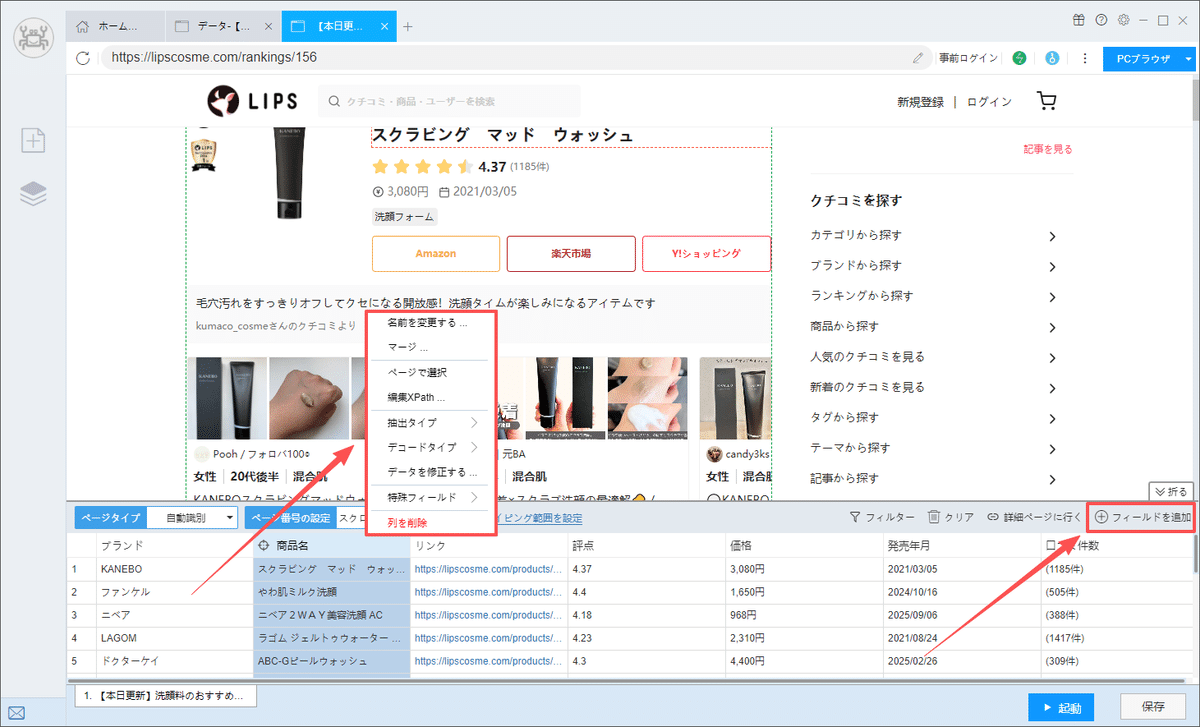
Task: Click the Y!ショッピング button
Action: click(706, 254)
